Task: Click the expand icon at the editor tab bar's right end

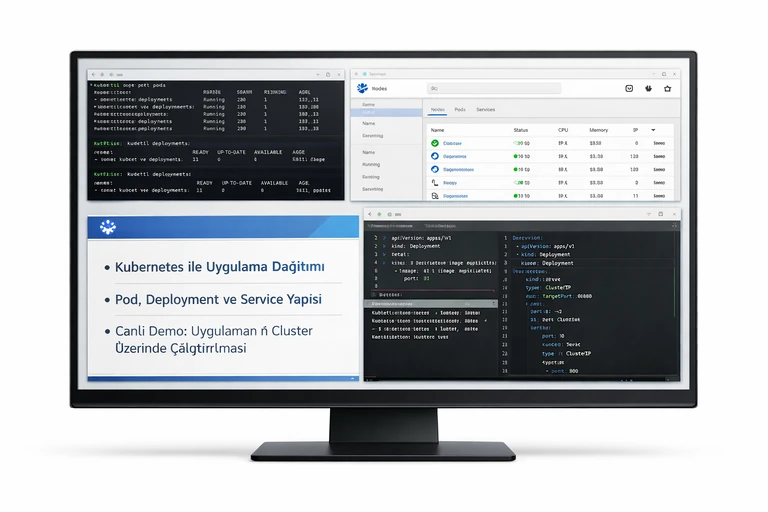Action: [674, 225]
